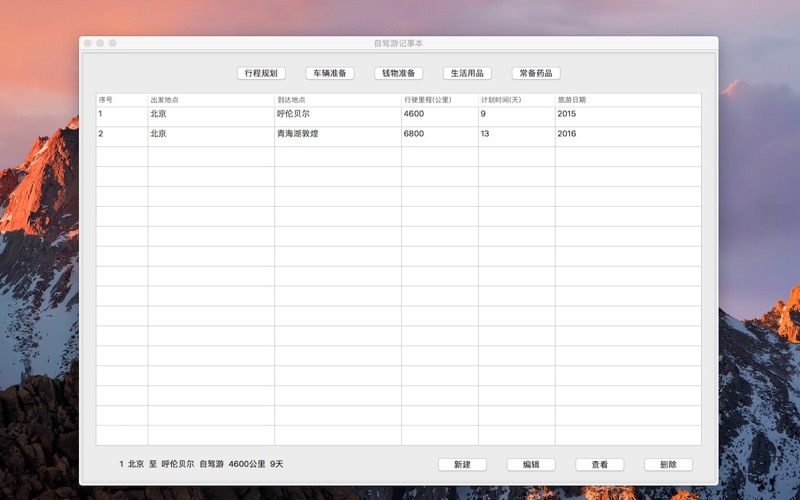The height and width of the screenshot is (500, 800).
Task: Close the 自驾游记事本 window
Action: (x=88, y=43)
